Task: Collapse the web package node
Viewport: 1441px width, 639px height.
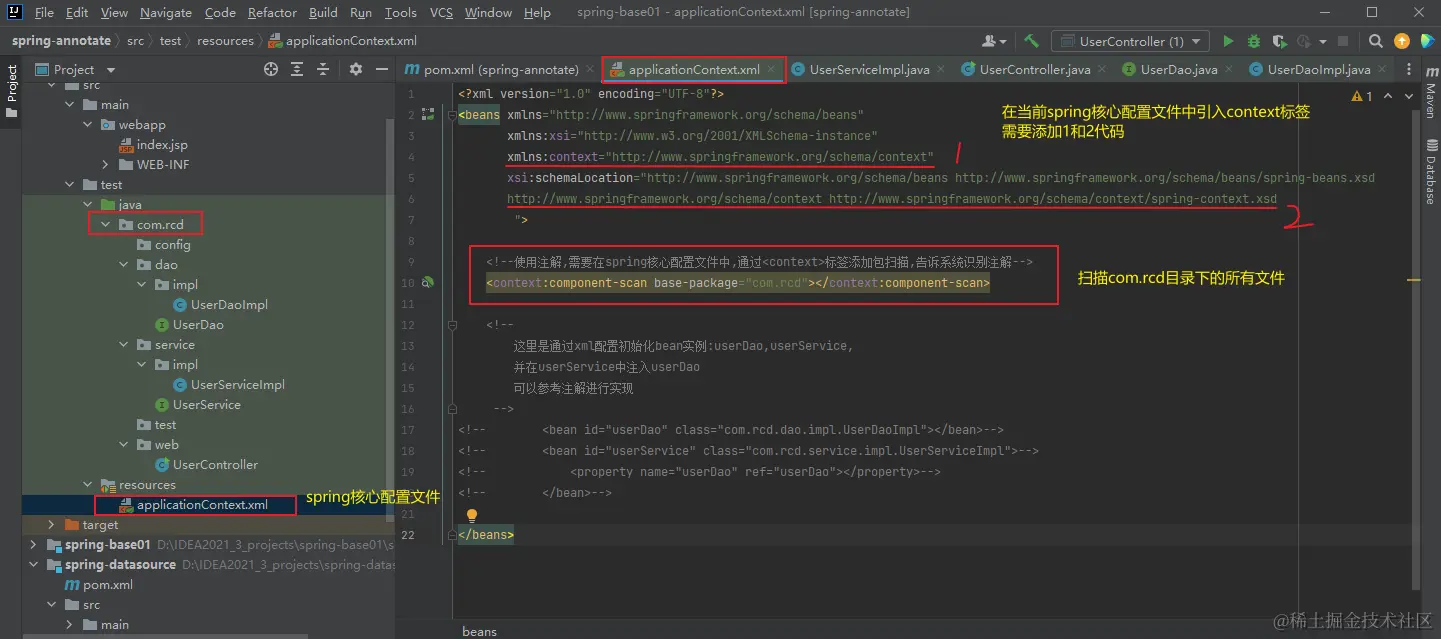Action: pos(125,445)
